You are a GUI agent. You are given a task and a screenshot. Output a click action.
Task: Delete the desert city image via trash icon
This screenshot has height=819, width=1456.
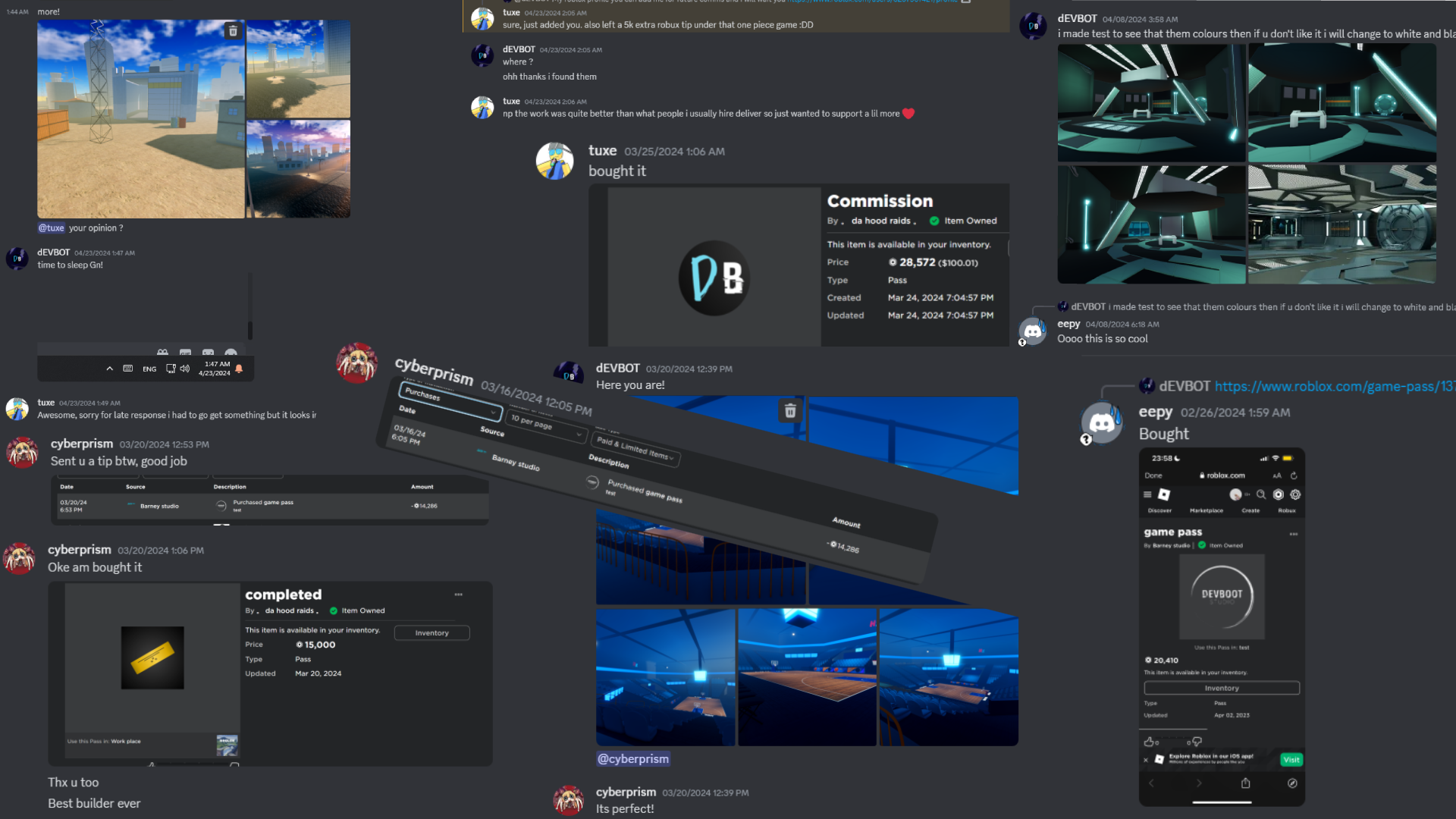click(x=233, y=31)
